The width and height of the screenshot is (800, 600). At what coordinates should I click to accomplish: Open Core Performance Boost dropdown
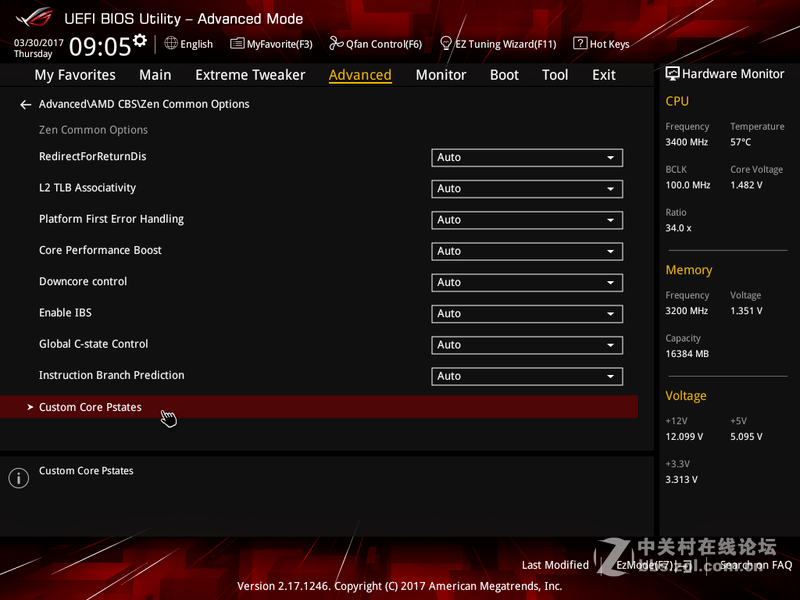[527, 251]
